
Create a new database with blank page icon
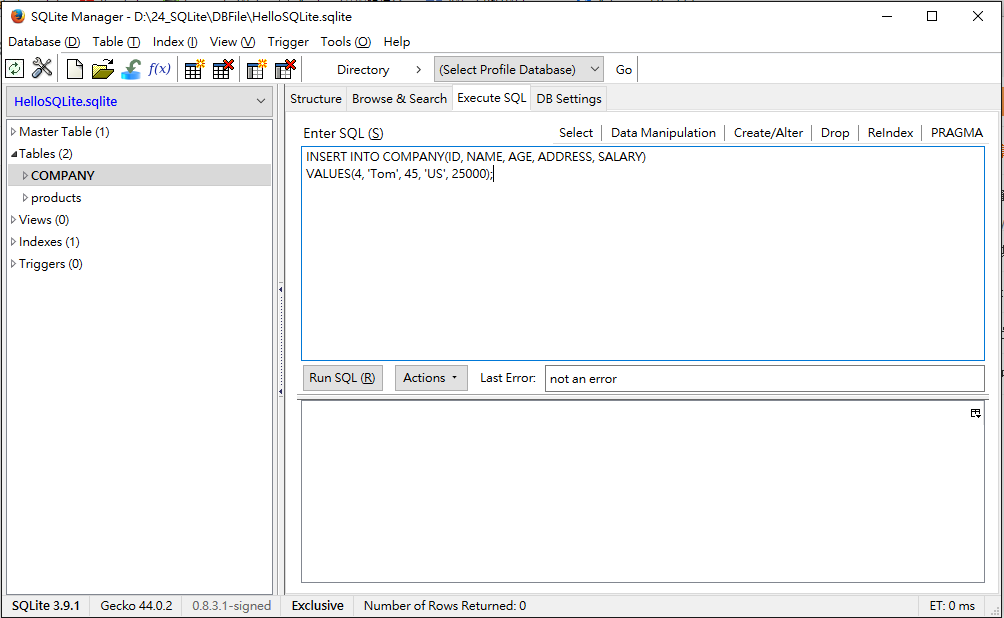[x=75, y=69]
